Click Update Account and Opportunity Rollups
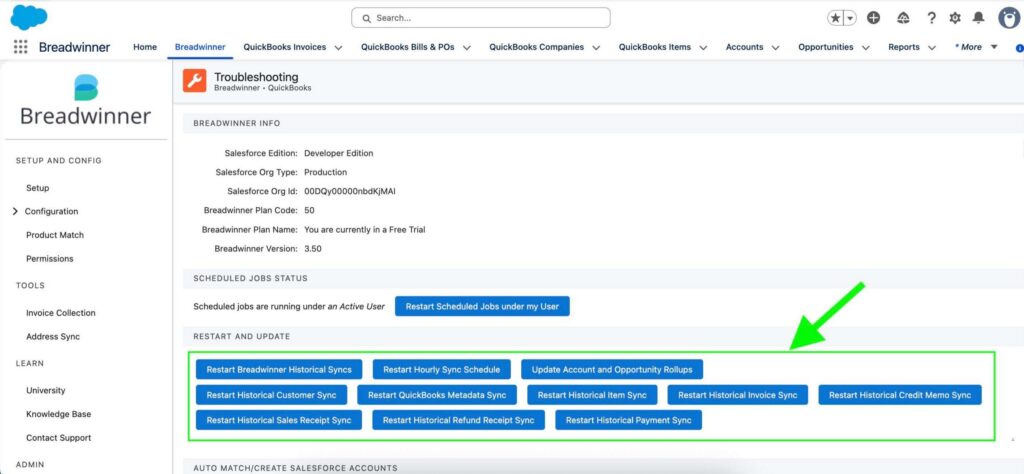1024x474 pixels. (612, 370)
